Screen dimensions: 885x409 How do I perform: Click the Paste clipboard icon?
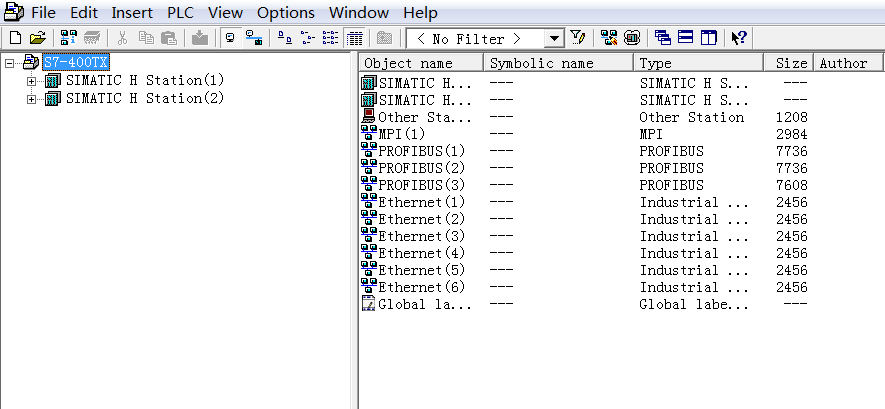pyautogui.click(x=169, y=38)
